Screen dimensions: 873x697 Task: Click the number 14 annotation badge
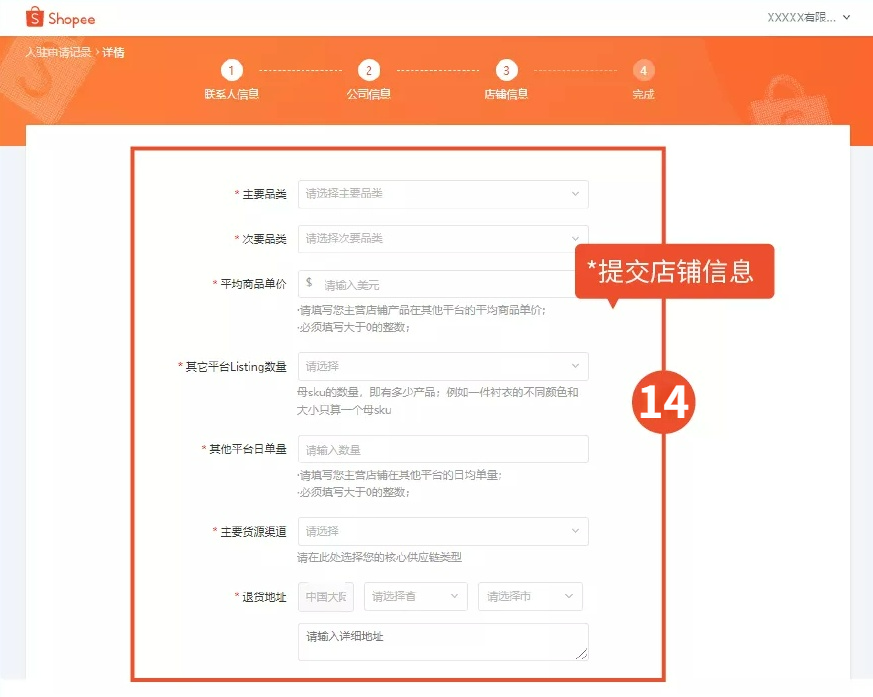point(662,403)
